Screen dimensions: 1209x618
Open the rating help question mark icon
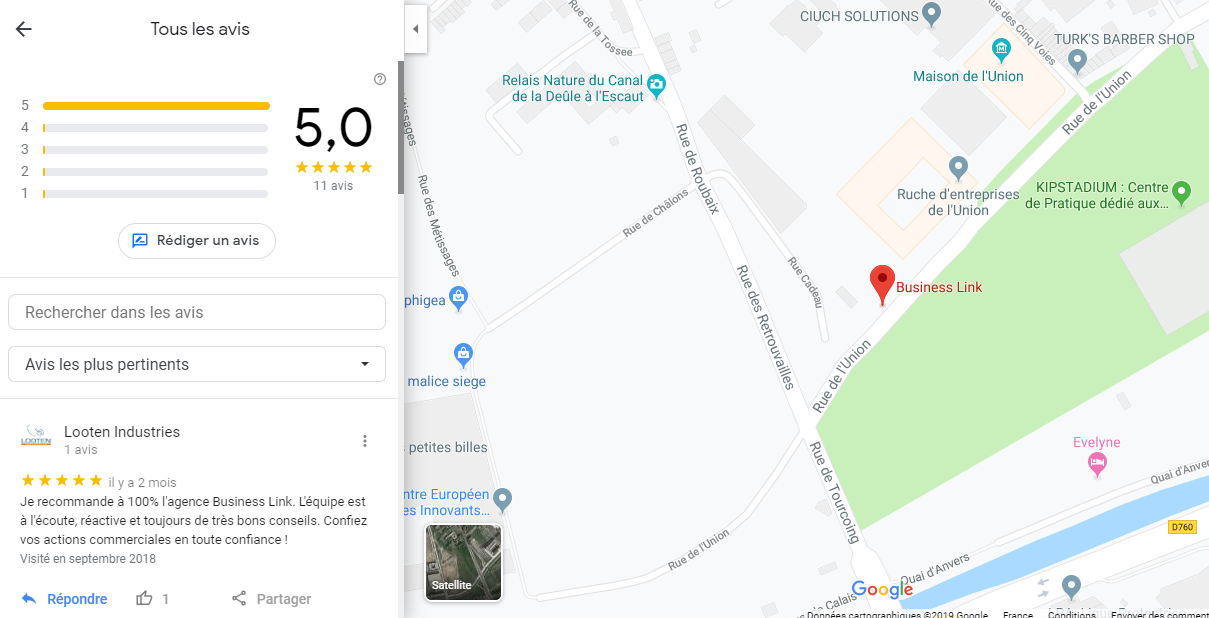click(380, 79)
